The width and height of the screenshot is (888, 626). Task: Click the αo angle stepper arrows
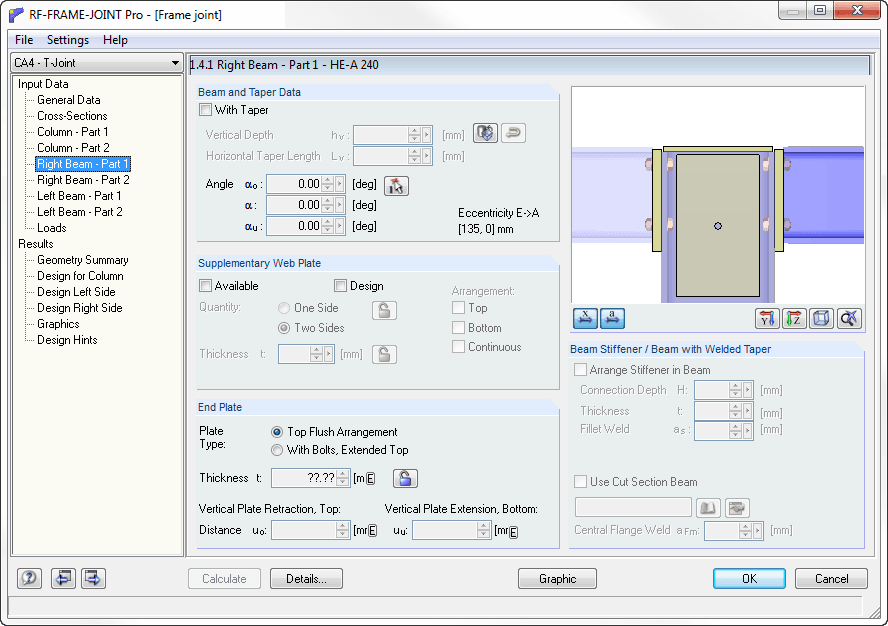pyautogui.click(x=328, y=184)
